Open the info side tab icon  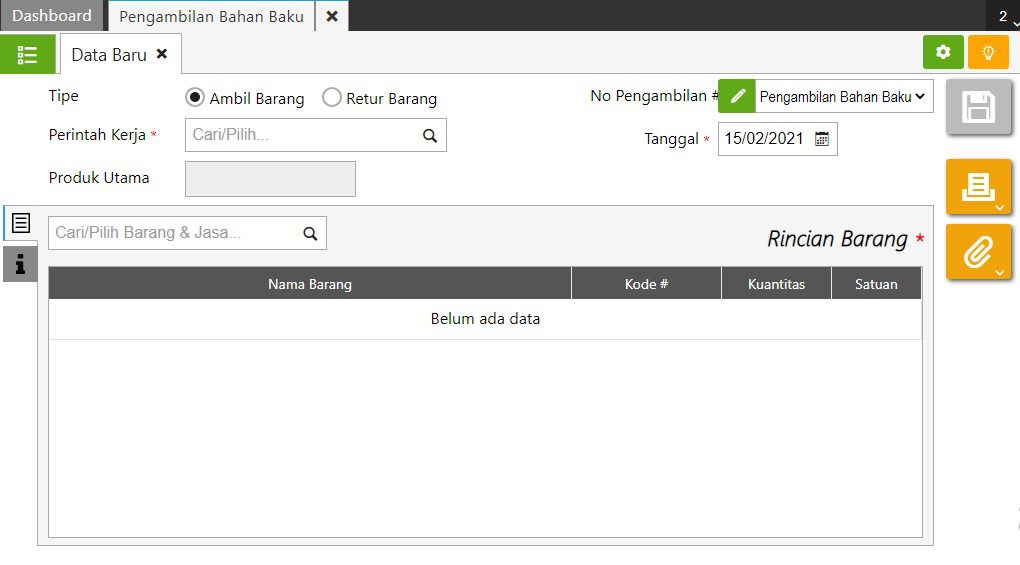tap(20, 264)
